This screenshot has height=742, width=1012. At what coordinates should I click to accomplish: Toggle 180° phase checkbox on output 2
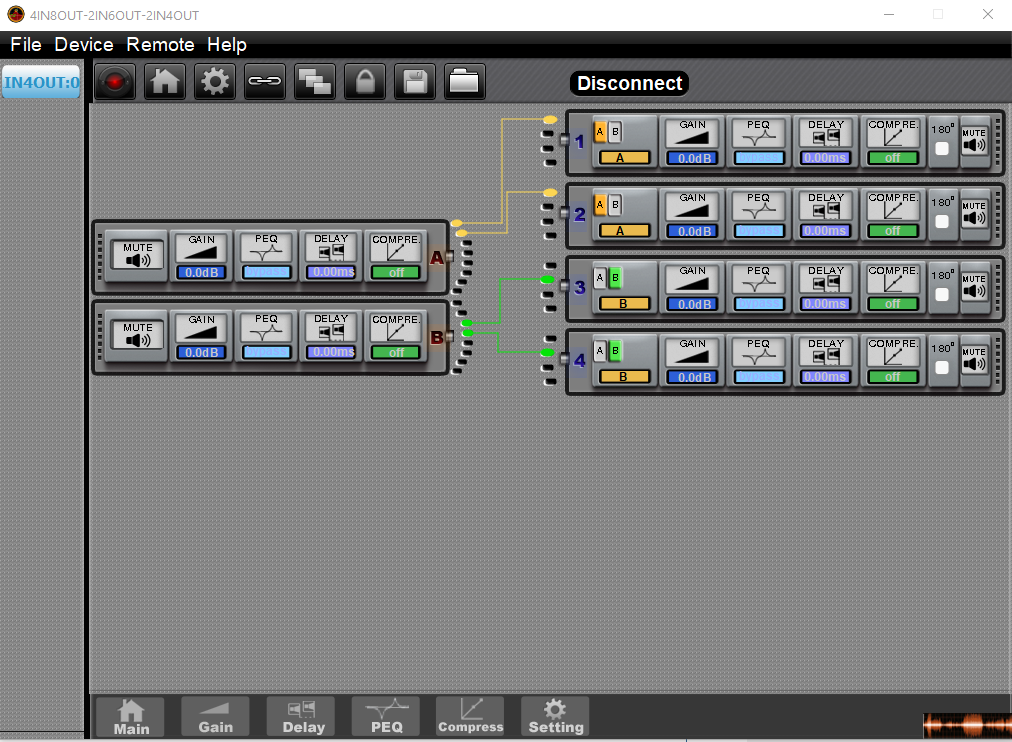click(942, 221)
